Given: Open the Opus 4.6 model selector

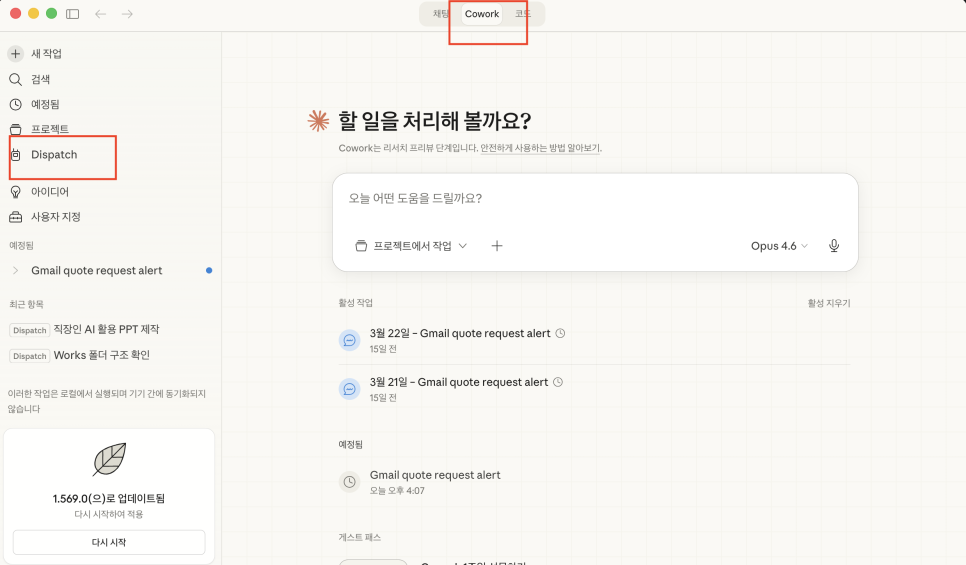Looking at the screenshot, I should click(x=779, y=246).
